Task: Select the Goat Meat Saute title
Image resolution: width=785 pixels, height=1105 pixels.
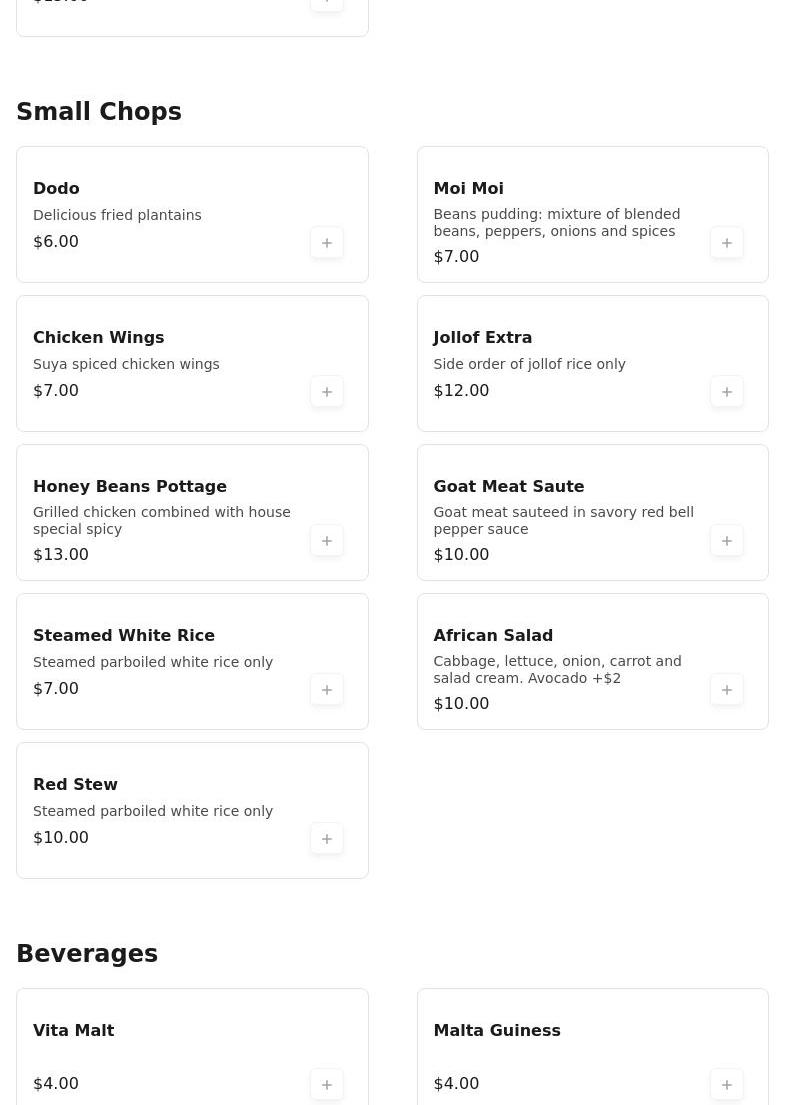Action: 508,487
